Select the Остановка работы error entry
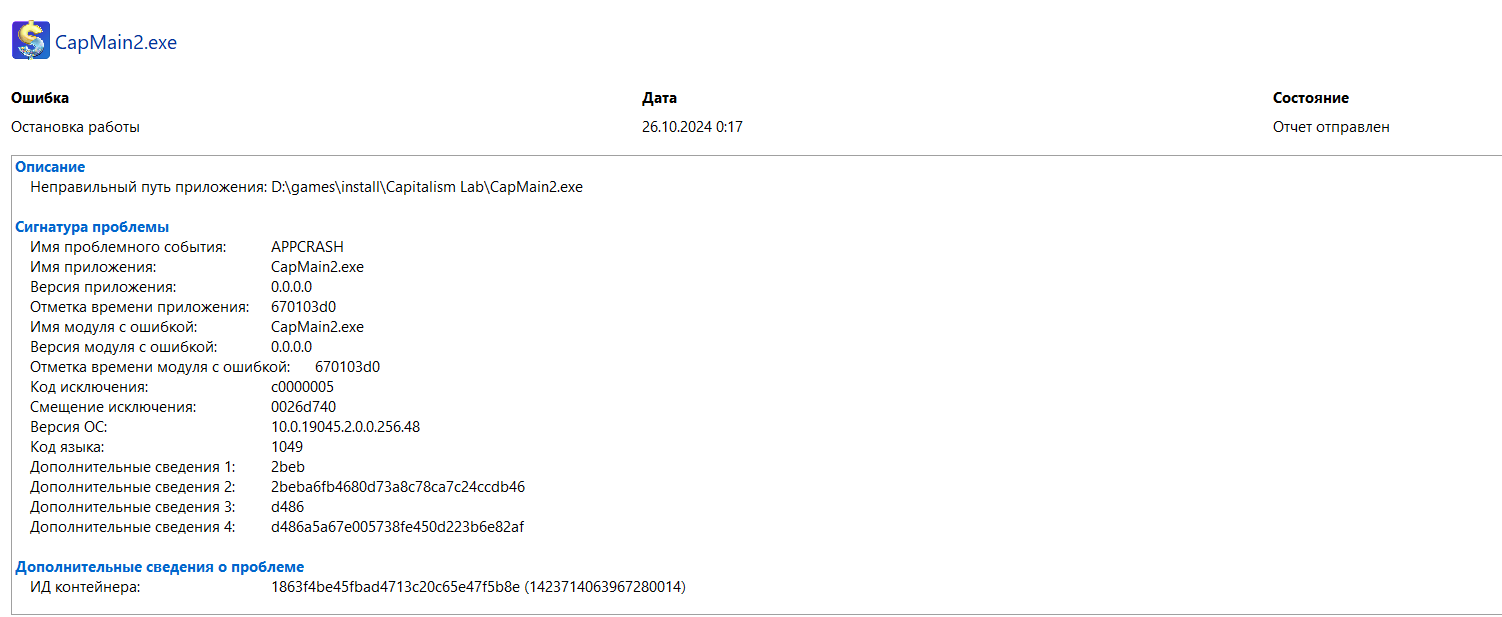Image resolution: width=1502 pixels, height=617 pixels. (75, 127)
